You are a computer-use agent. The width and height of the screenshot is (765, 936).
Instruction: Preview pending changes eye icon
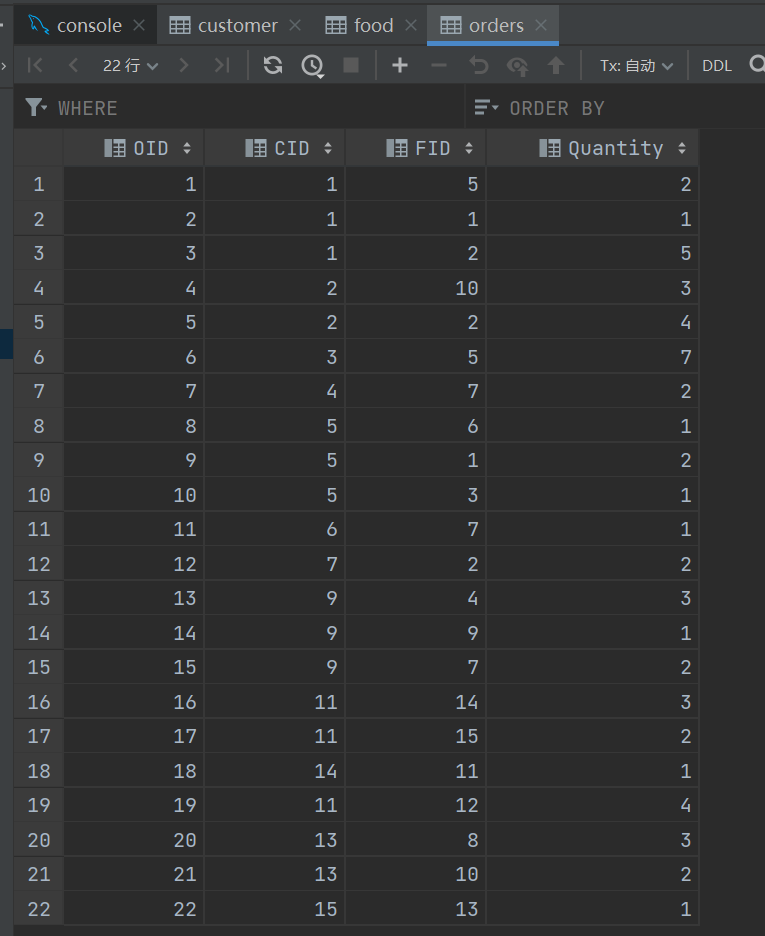point(517,66)
